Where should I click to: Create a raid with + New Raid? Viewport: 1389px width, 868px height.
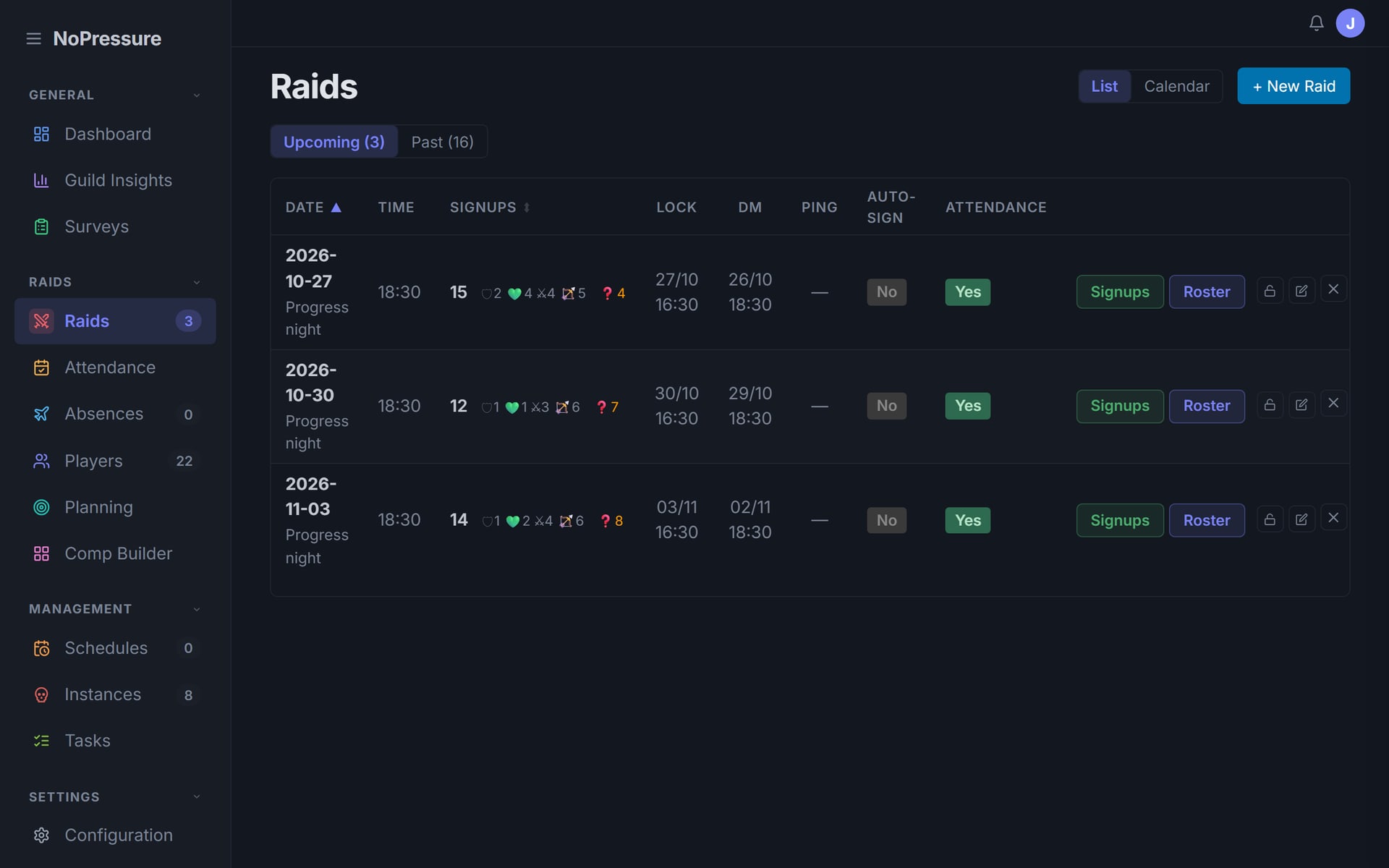point(1294,86)
